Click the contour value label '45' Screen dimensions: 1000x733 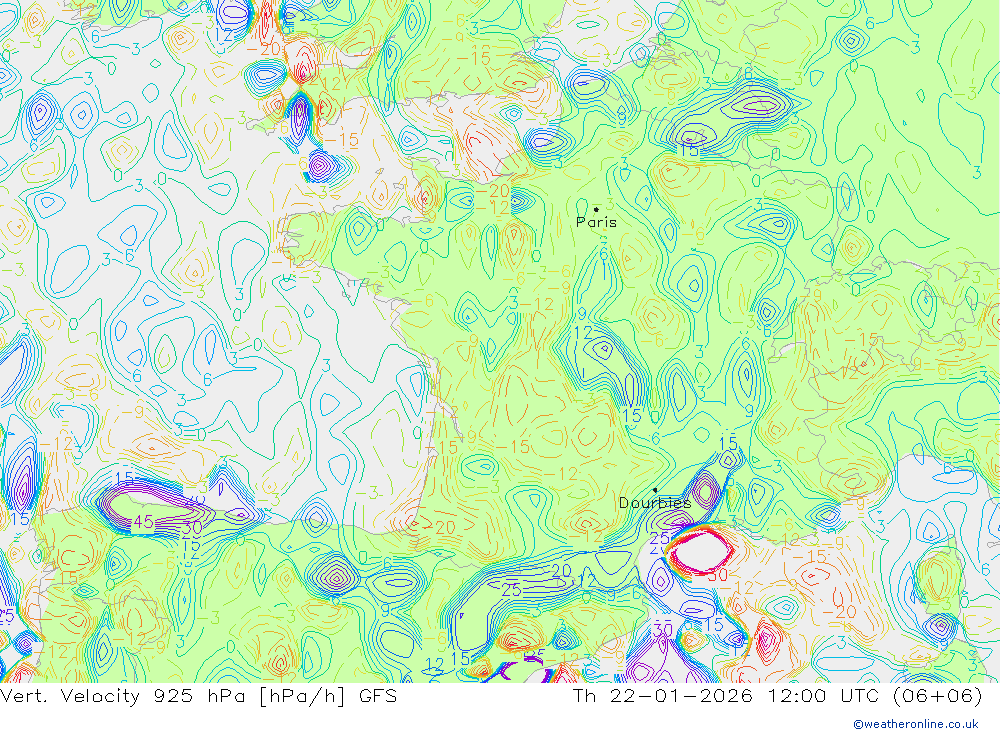143,522
